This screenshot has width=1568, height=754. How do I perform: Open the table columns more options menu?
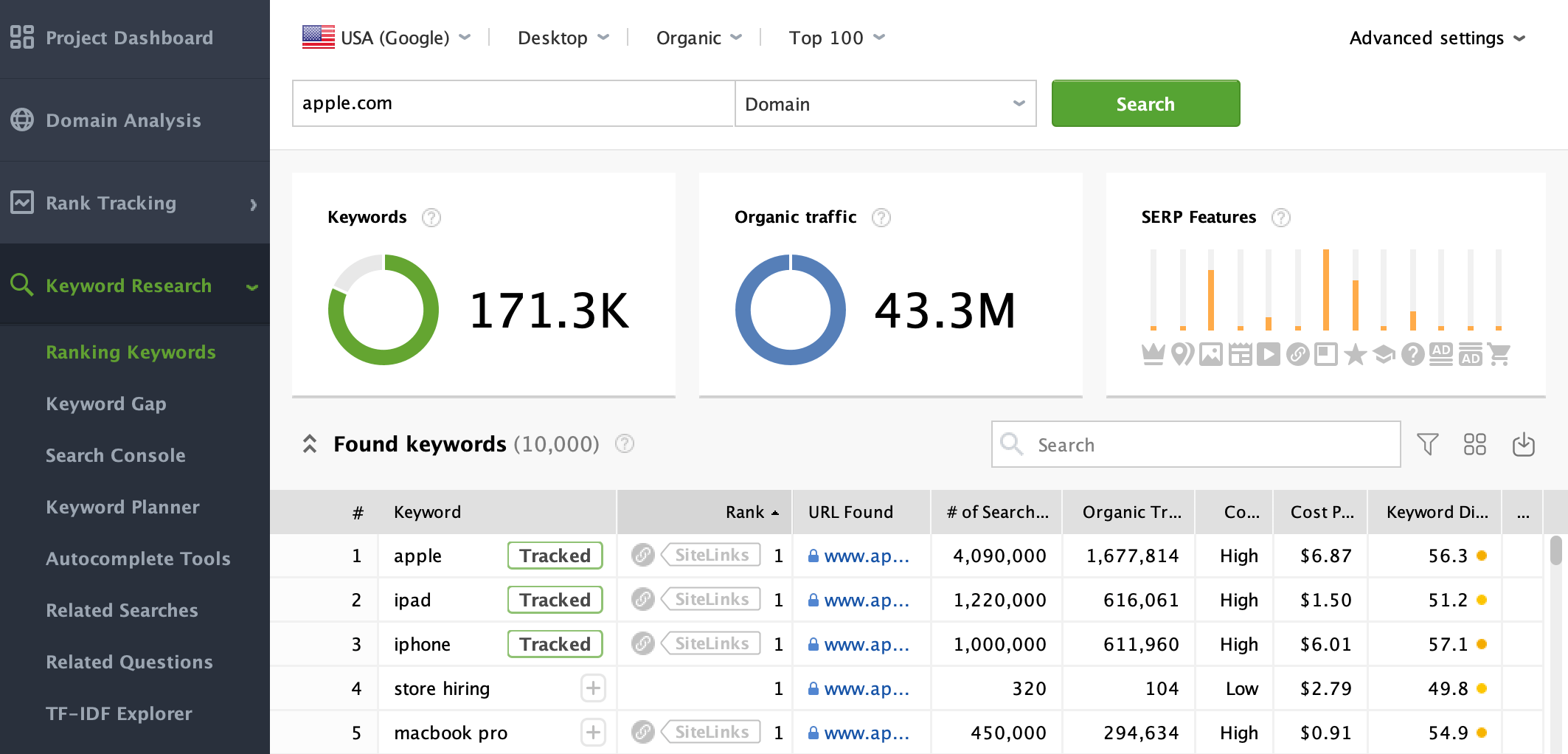[1523, 513]
